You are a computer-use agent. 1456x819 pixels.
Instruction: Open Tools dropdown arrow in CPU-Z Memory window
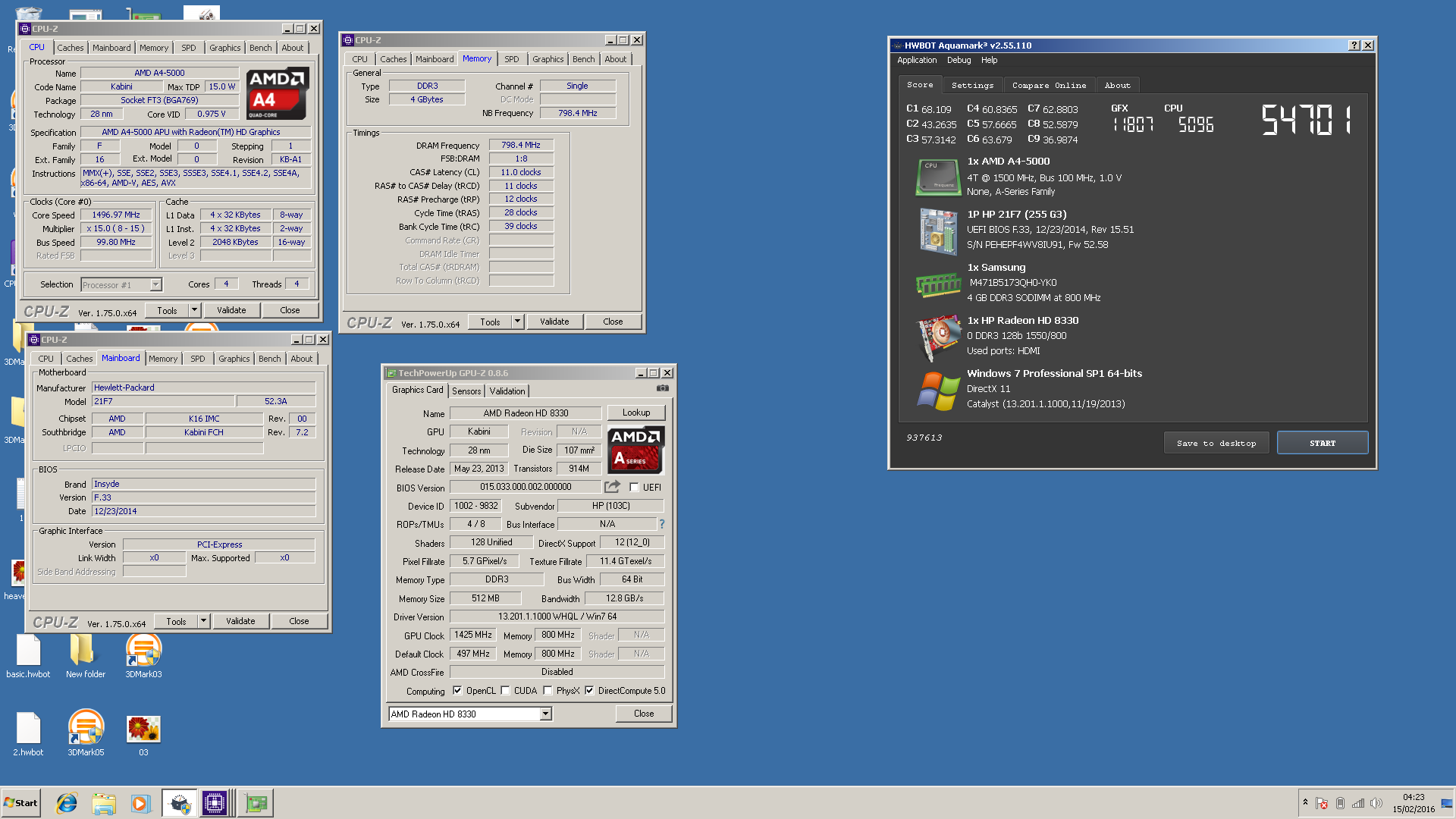[517, 321]
